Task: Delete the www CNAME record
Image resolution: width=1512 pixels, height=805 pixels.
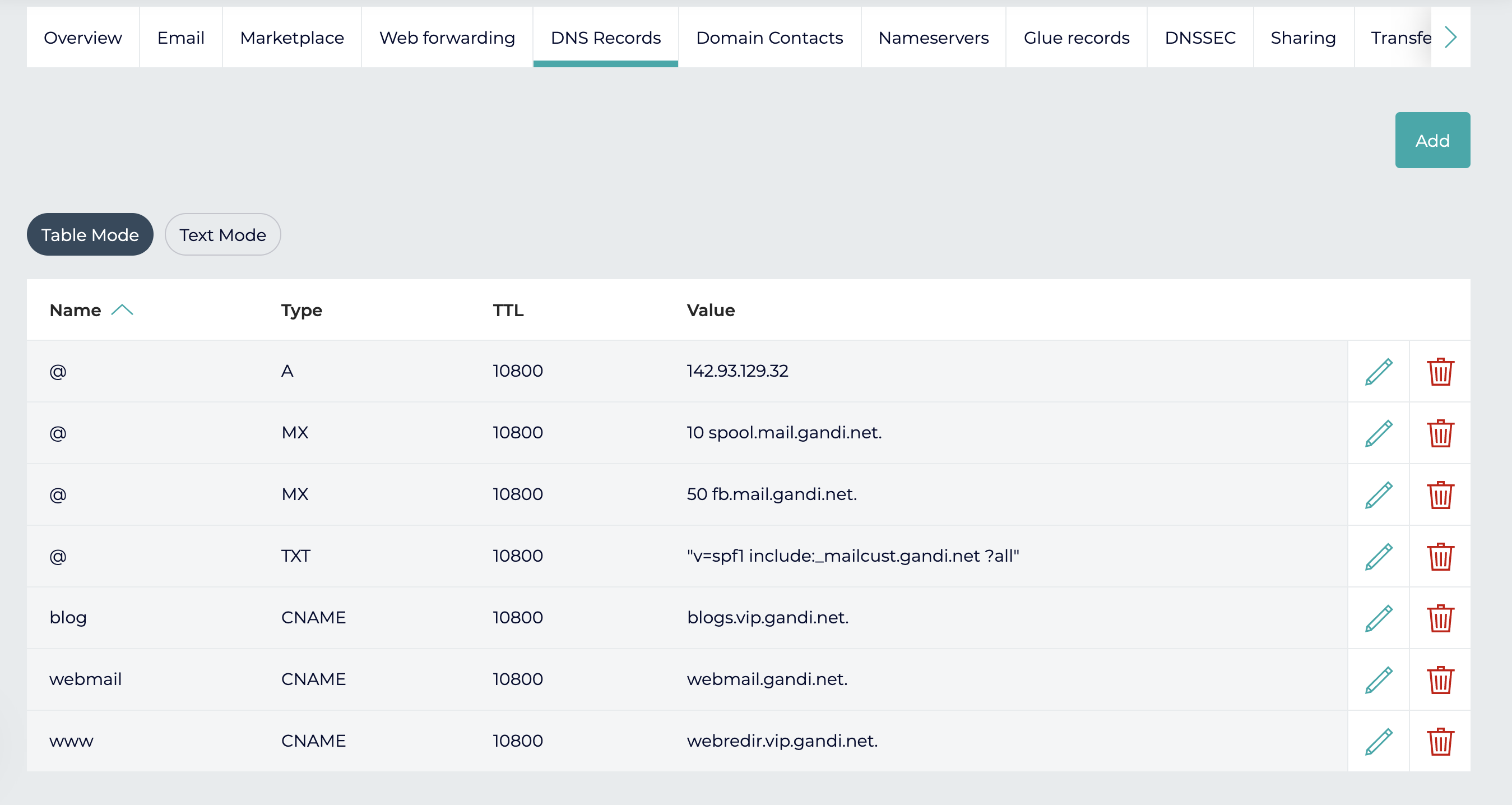Action: tap(1440, 742)
